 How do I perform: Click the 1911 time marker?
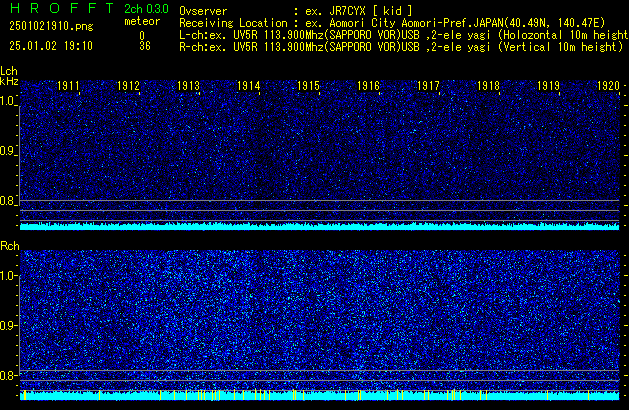point(69,86)
